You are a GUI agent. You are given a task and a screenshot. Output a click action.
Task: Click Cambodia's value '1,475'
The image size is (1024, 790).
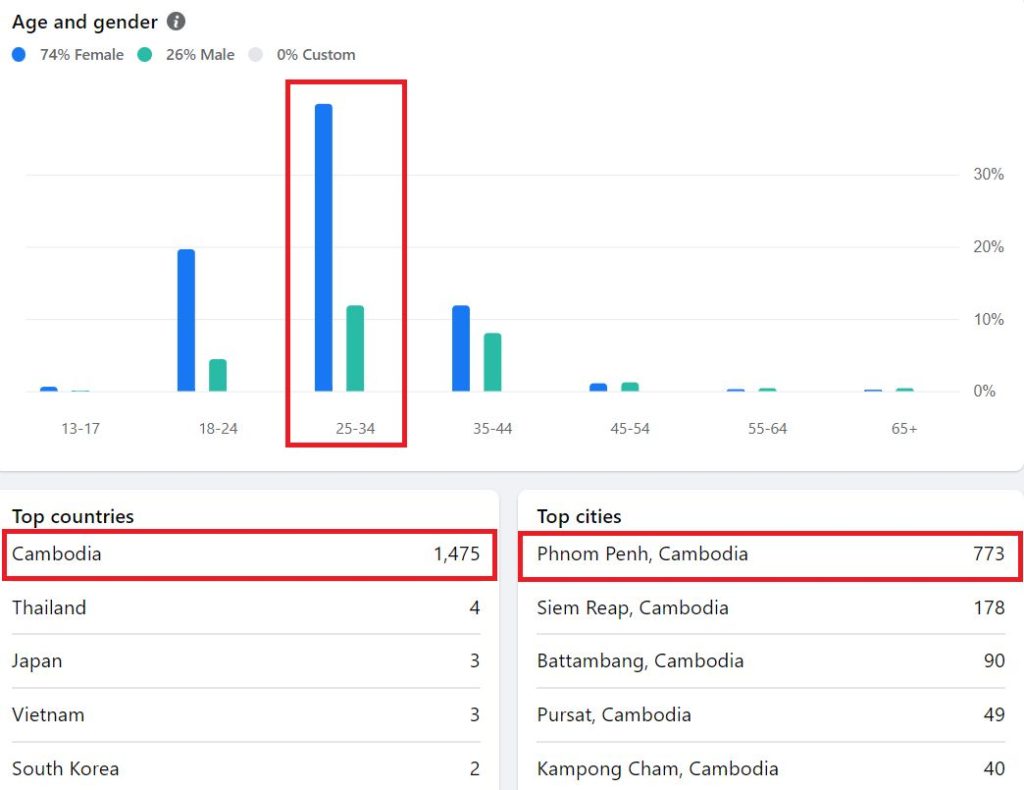pos(457,554)
